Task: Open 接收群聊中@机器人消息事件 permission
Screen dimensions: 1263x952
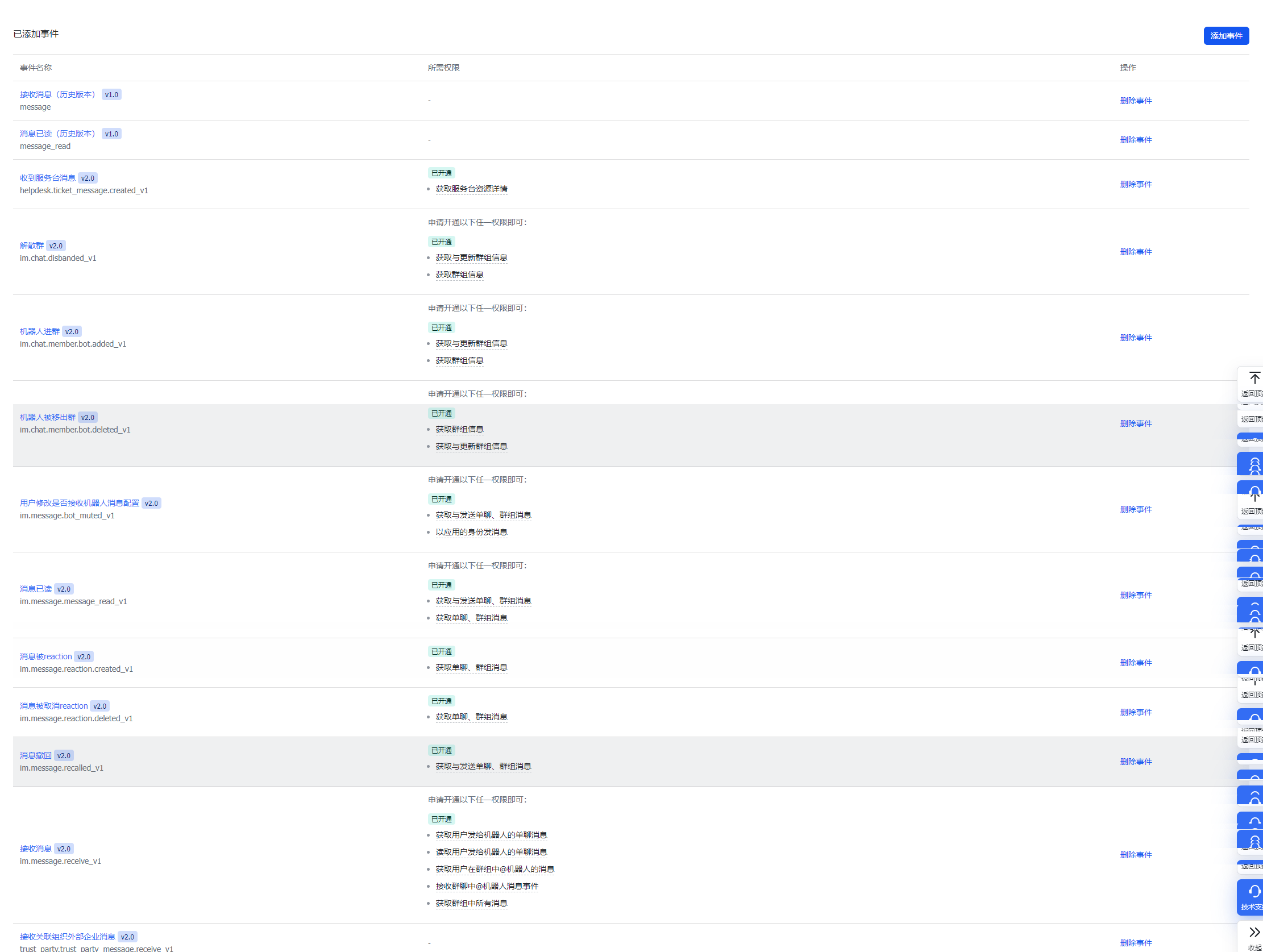Action: pos(487,886)
